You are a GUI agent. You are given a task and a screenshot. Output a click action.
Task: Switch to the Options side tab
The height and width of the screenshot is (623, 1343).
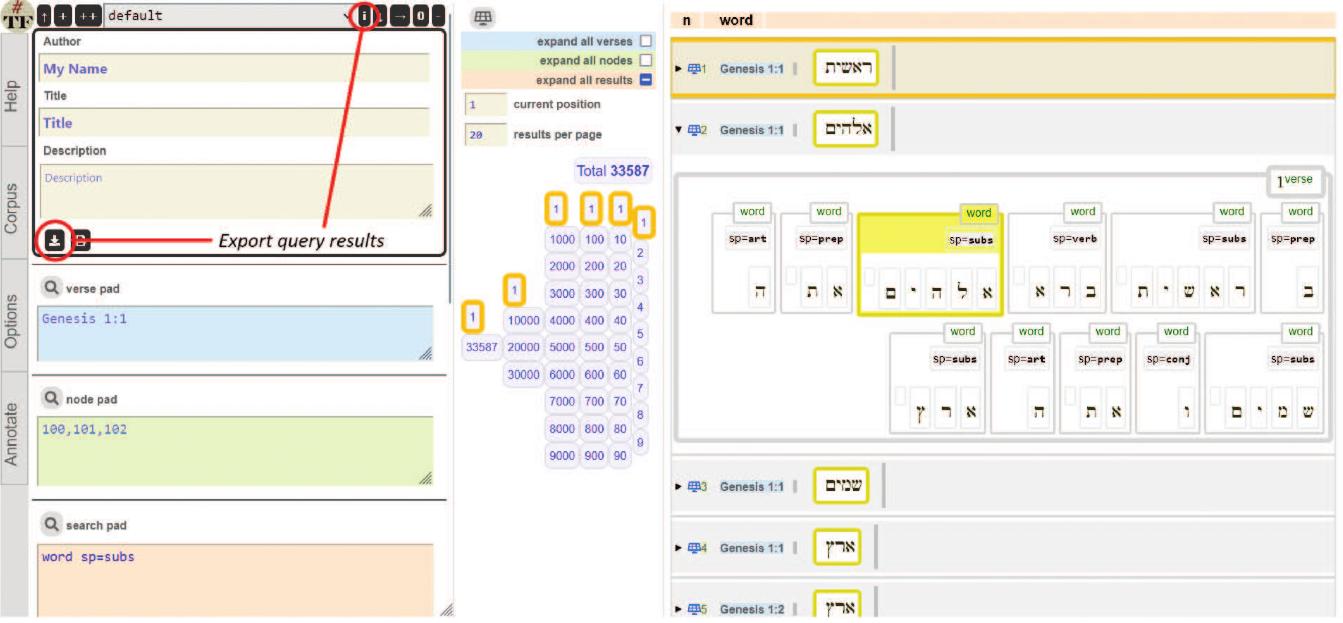14,315
